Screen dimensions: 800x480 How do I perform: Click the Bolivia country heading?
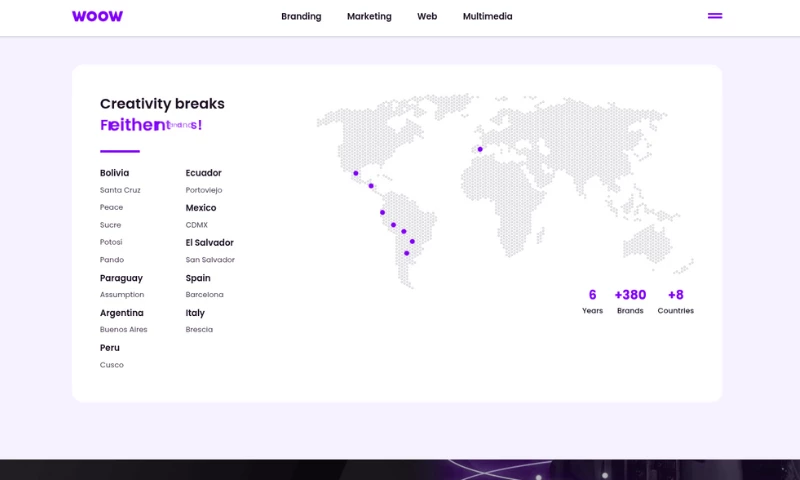pyautogui.click(x=114, y=173)
